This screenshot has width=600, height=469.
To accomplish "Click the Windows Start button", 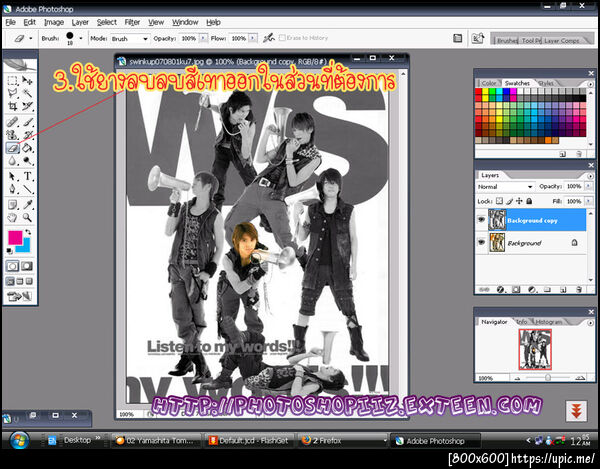I will tap(19, 440).
